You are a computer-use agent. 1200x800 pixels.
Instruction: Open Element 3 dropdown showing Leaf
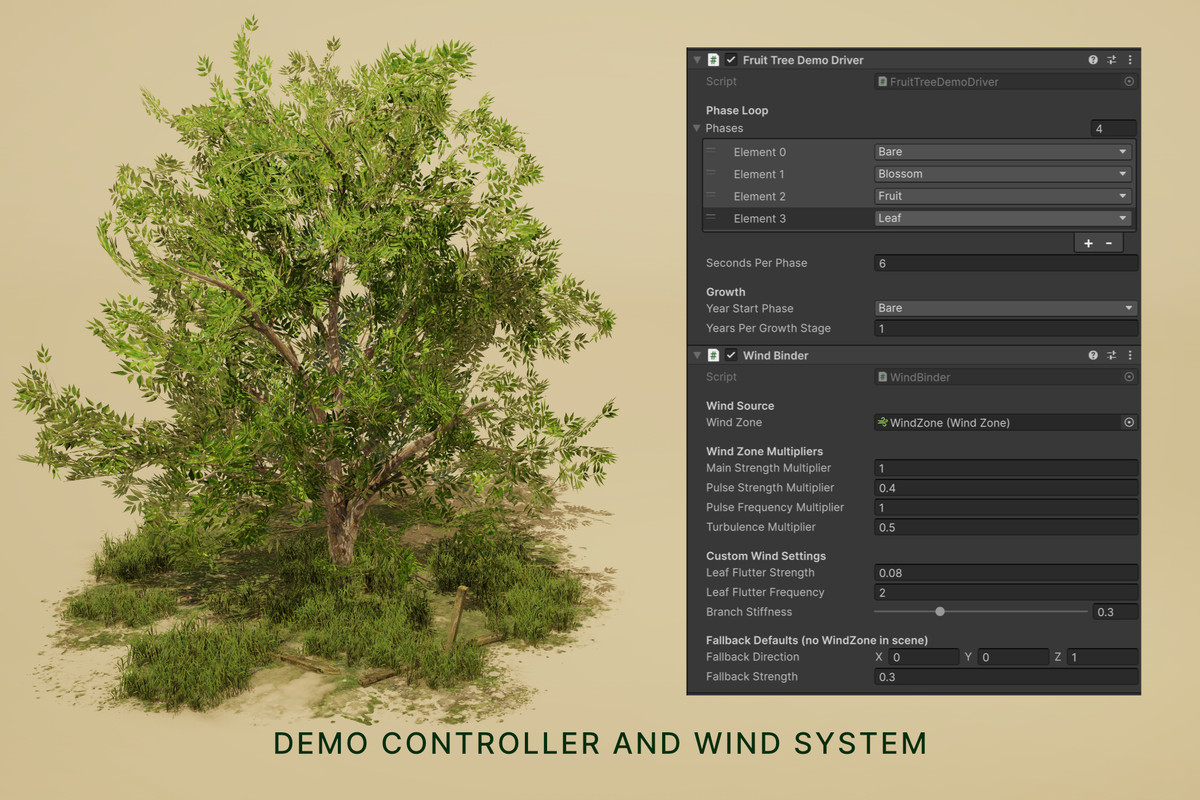click(x=1003, y=218)
